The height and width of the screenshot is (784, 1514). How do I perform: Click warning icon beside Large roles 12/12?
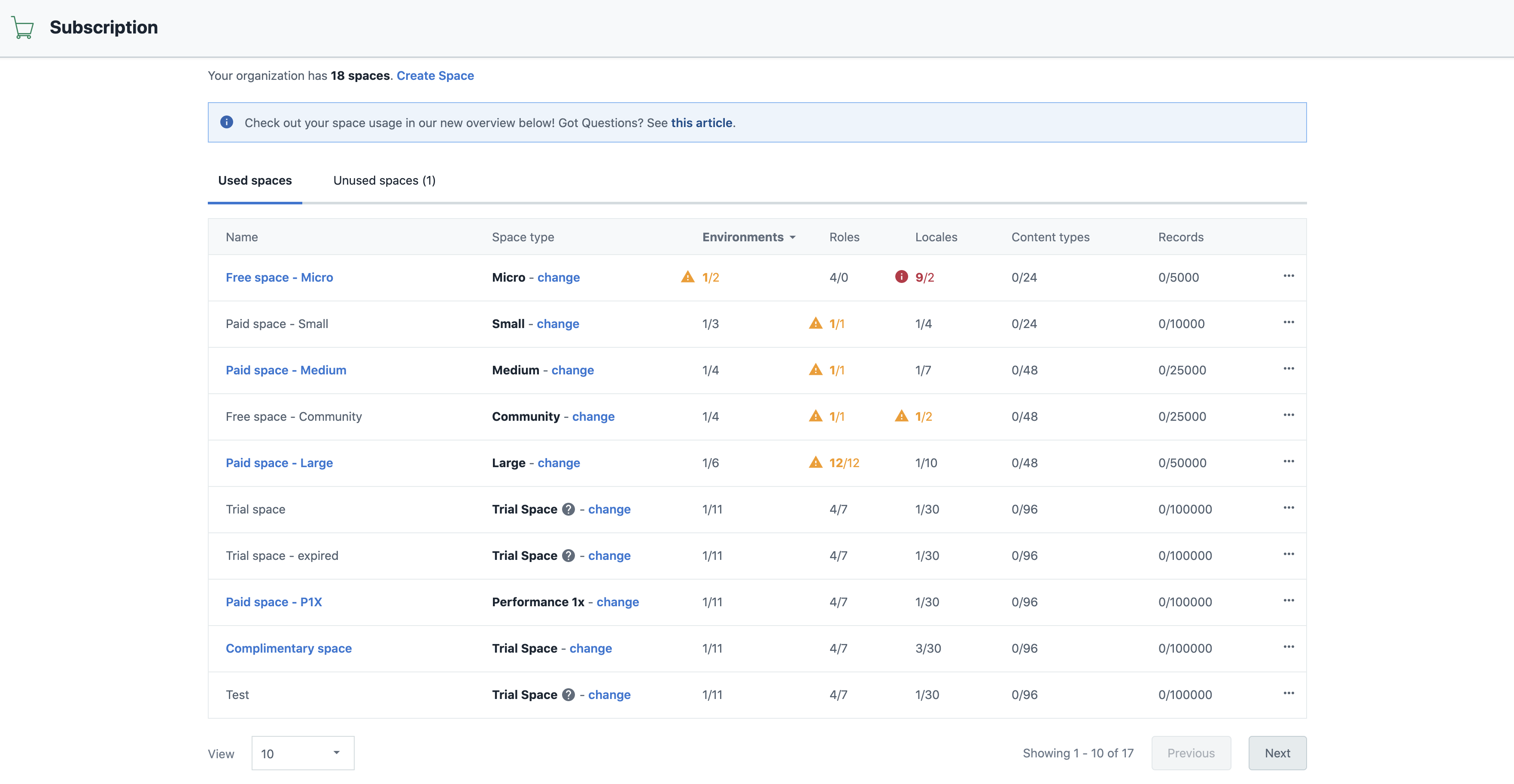815,462
